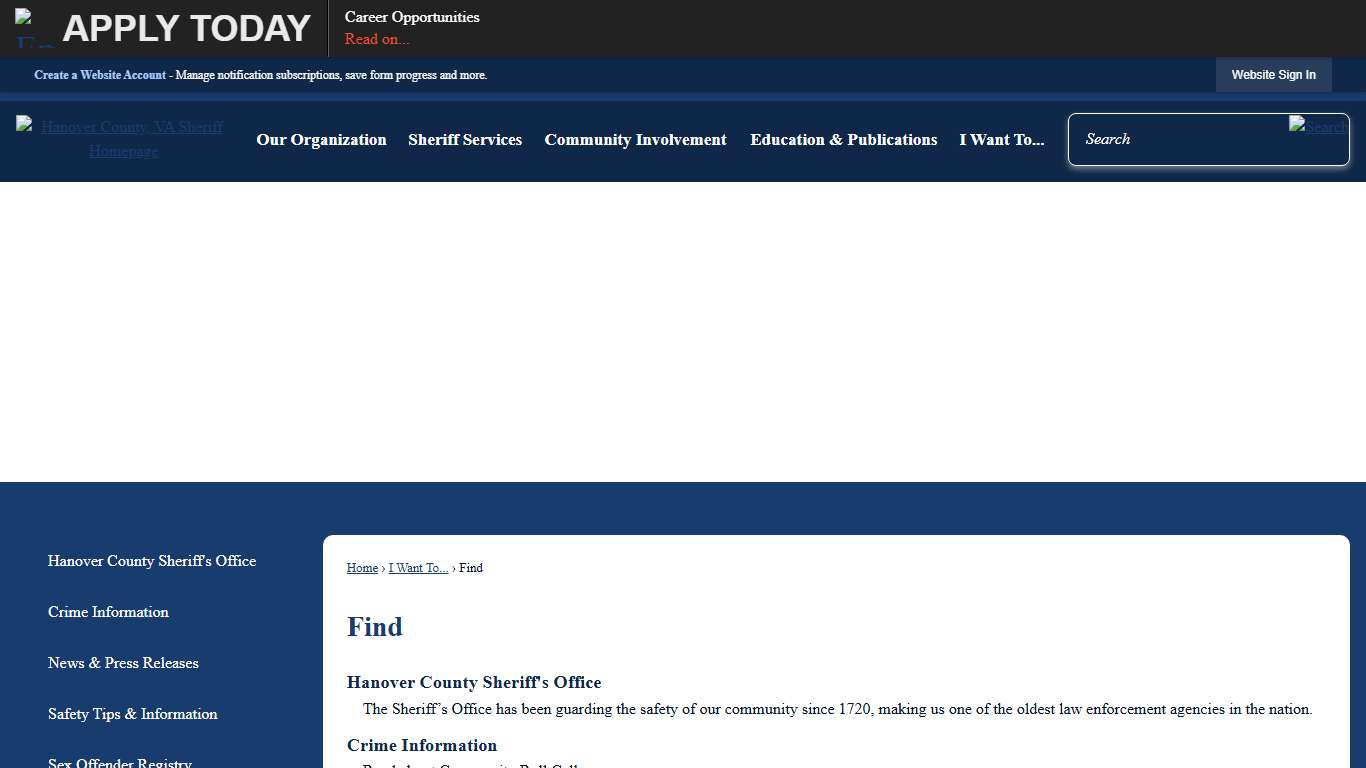The width and height of the screenshot is (1366, 768).
Task: Click the alert icon beside APPLY TODAY
Action: (x=33, y=29)
